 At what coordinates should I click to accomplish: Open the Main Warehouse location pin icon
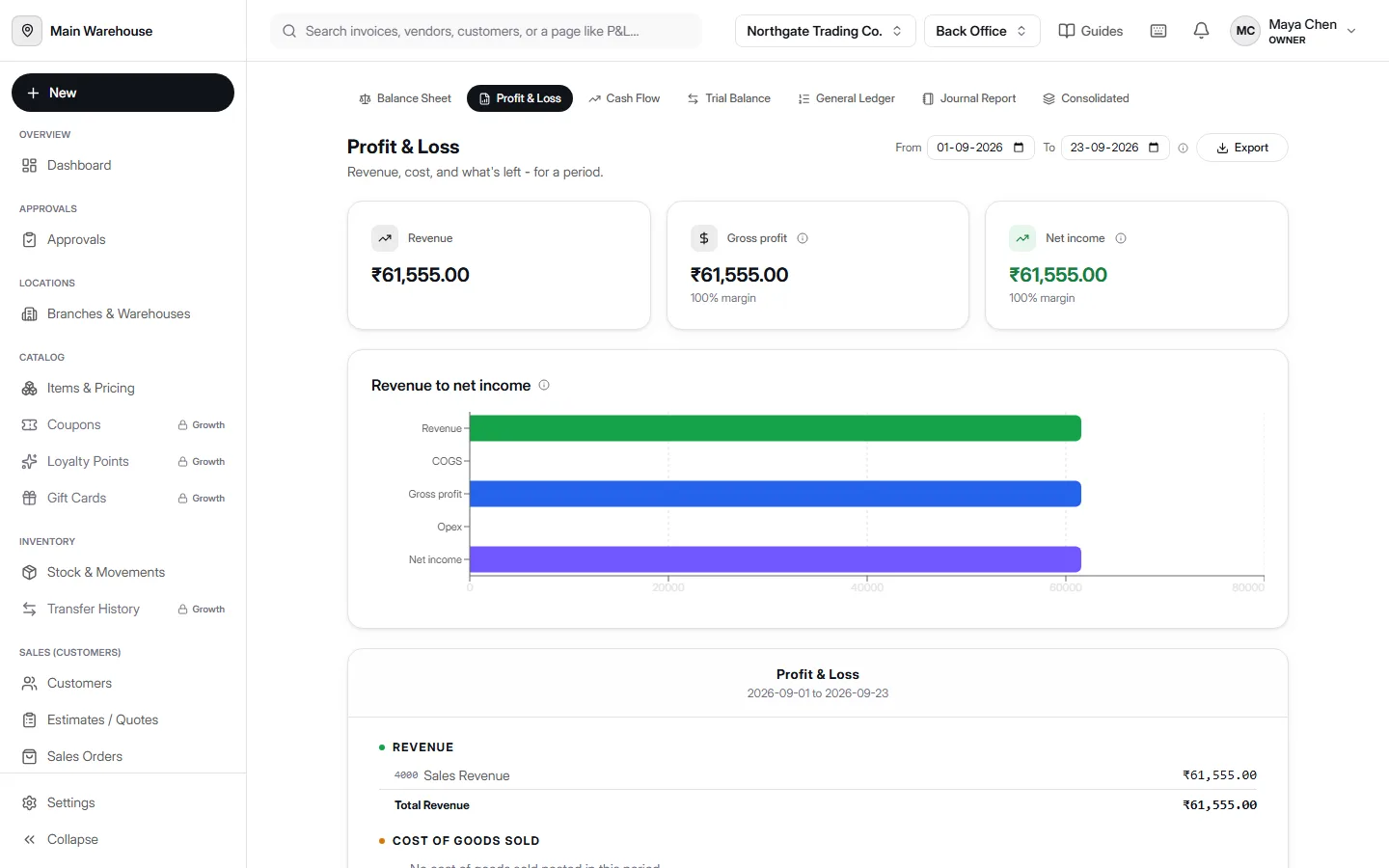pos(27,31)
